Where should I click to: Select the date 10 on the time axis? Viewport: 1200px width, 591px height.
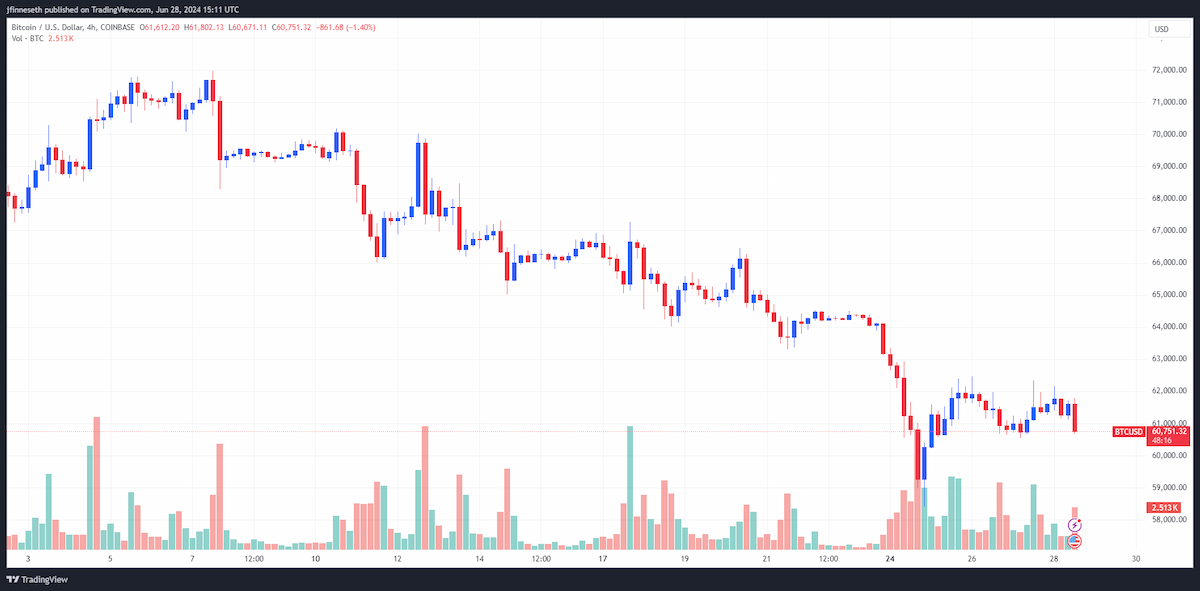[316, 560]
